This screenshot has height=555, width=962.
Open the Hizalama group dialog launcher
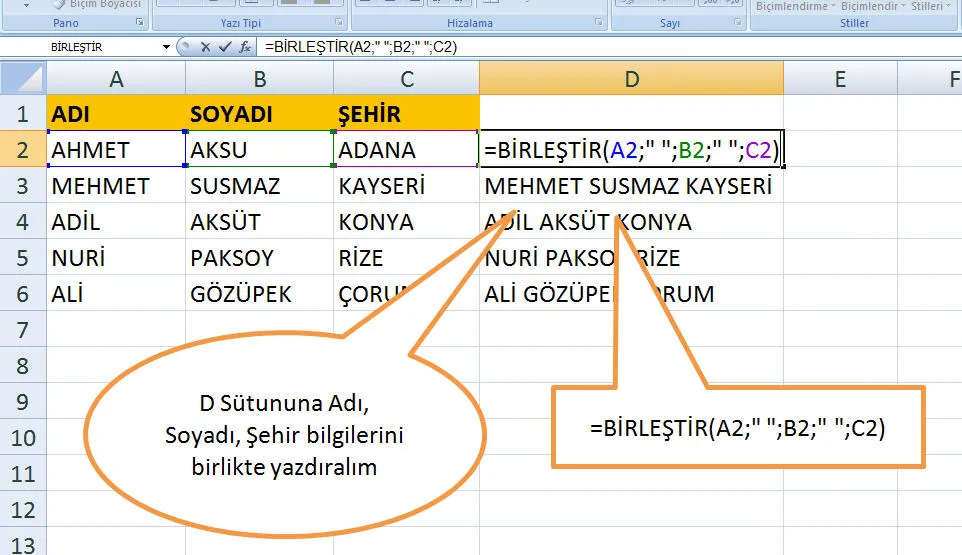(x=599, y=23)
